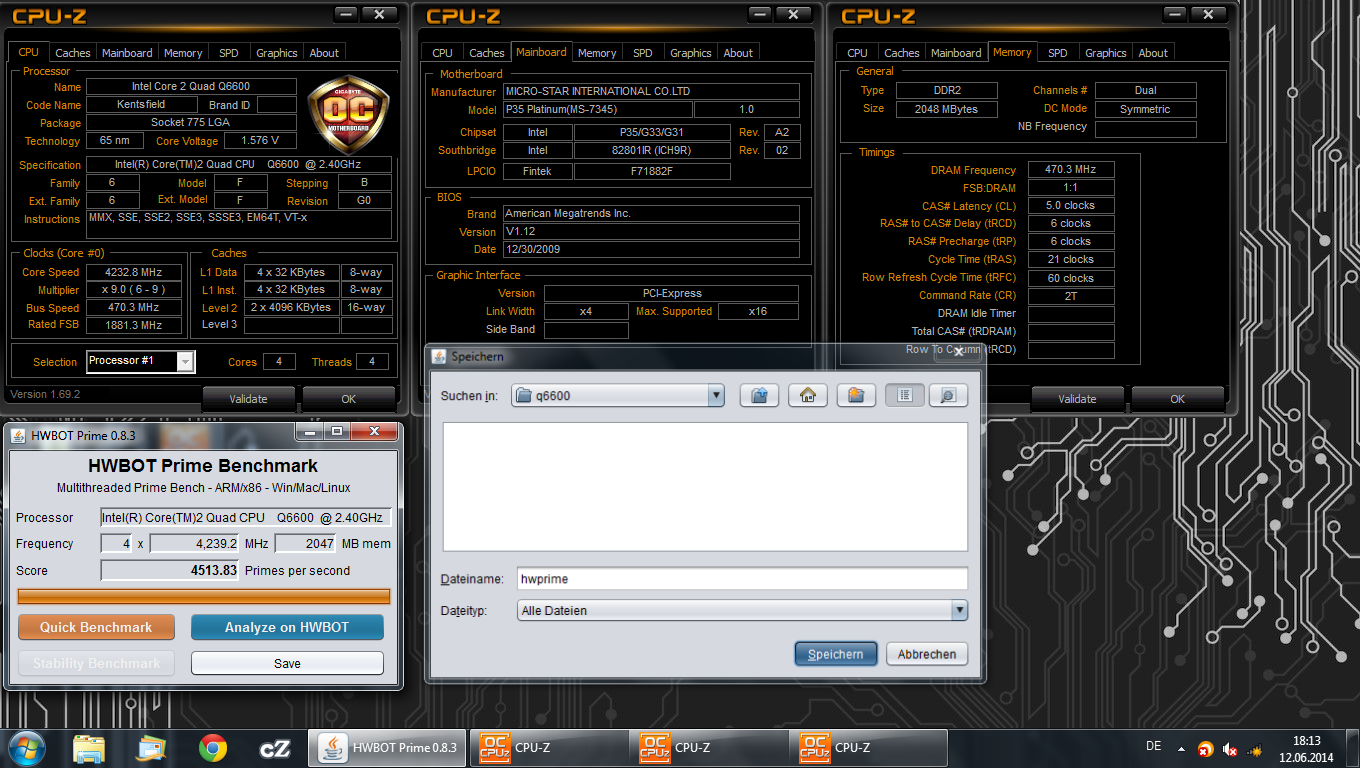Click the Java icon in Speichern title bar

[439, 356]
